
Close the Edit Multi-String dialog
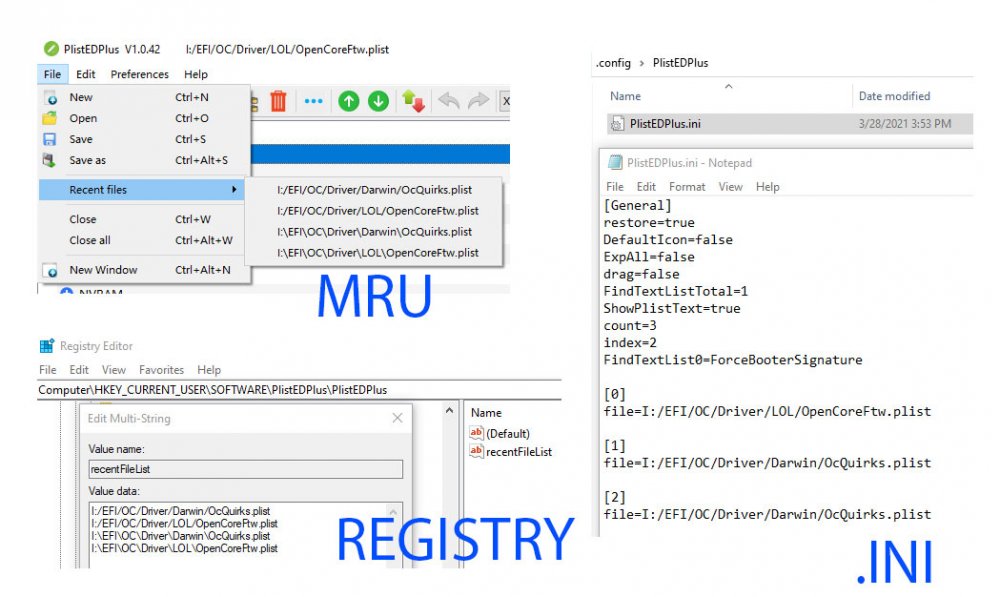click(397, 418)
